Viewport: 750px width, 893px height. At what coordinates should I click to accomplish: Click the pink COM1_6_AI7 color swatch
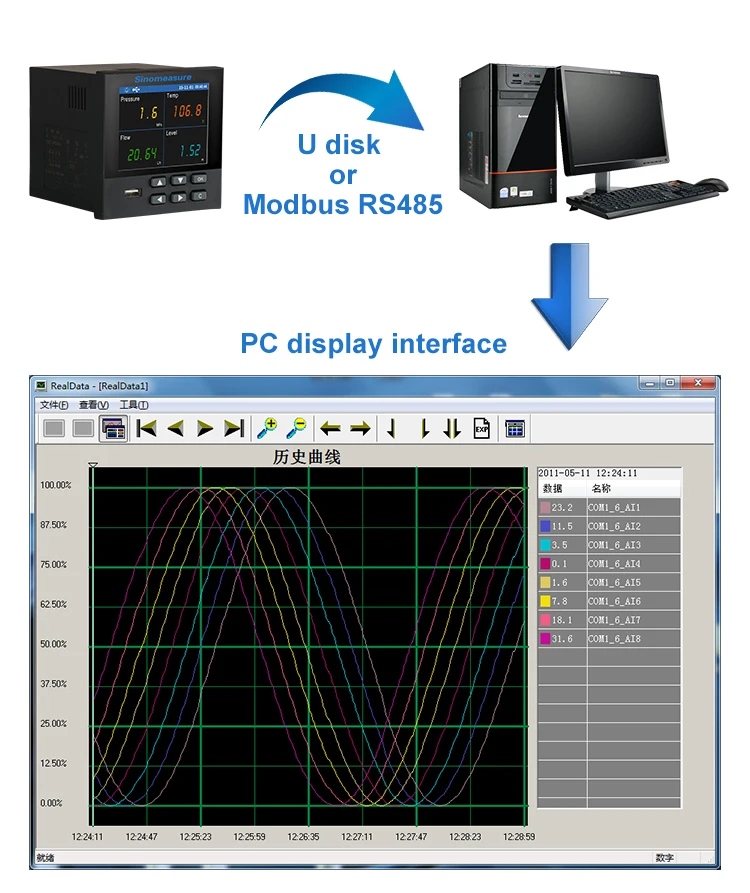[545, 620]
